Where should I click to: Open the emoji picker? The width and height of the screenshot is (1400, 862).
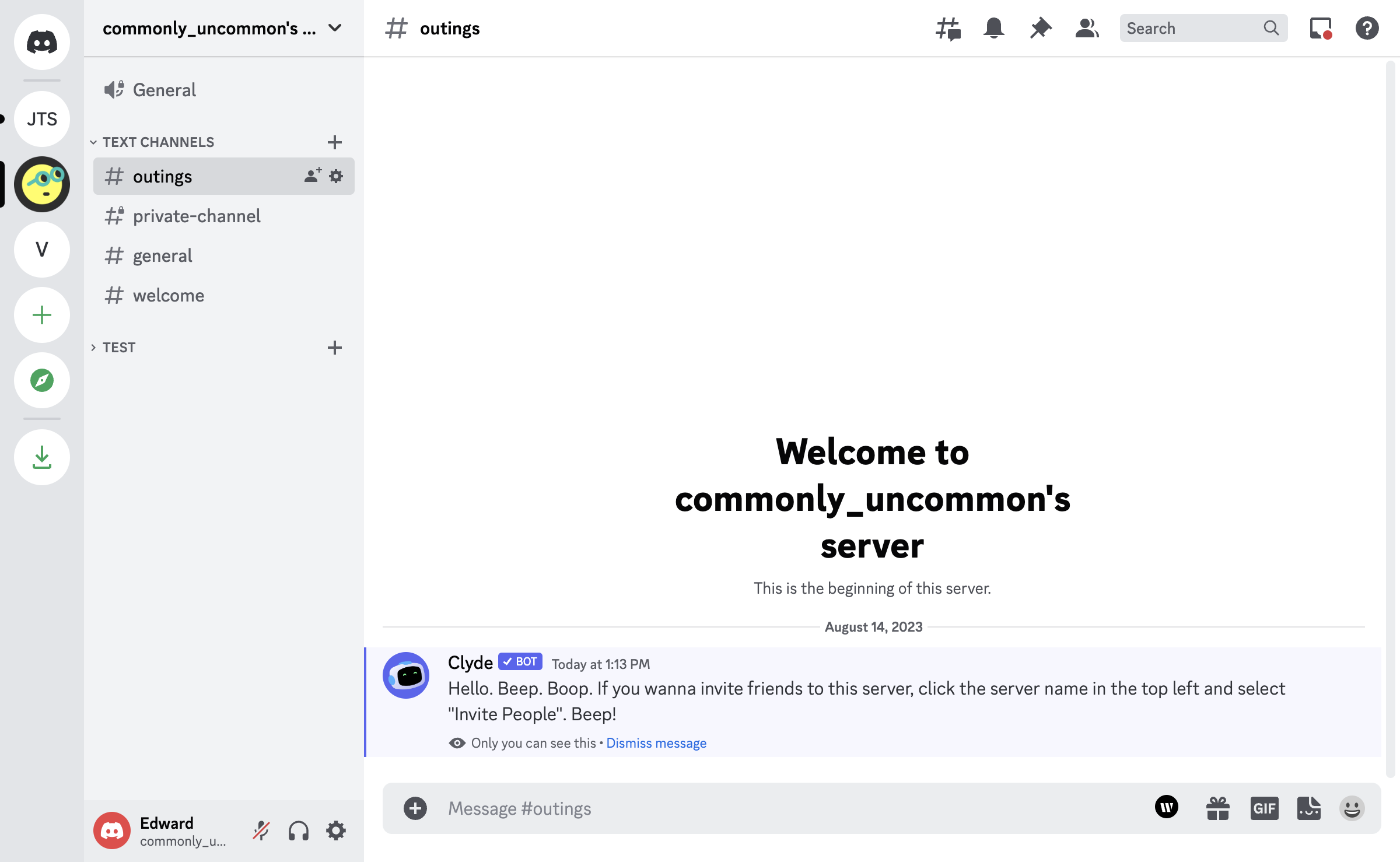tap(1352, 808)
